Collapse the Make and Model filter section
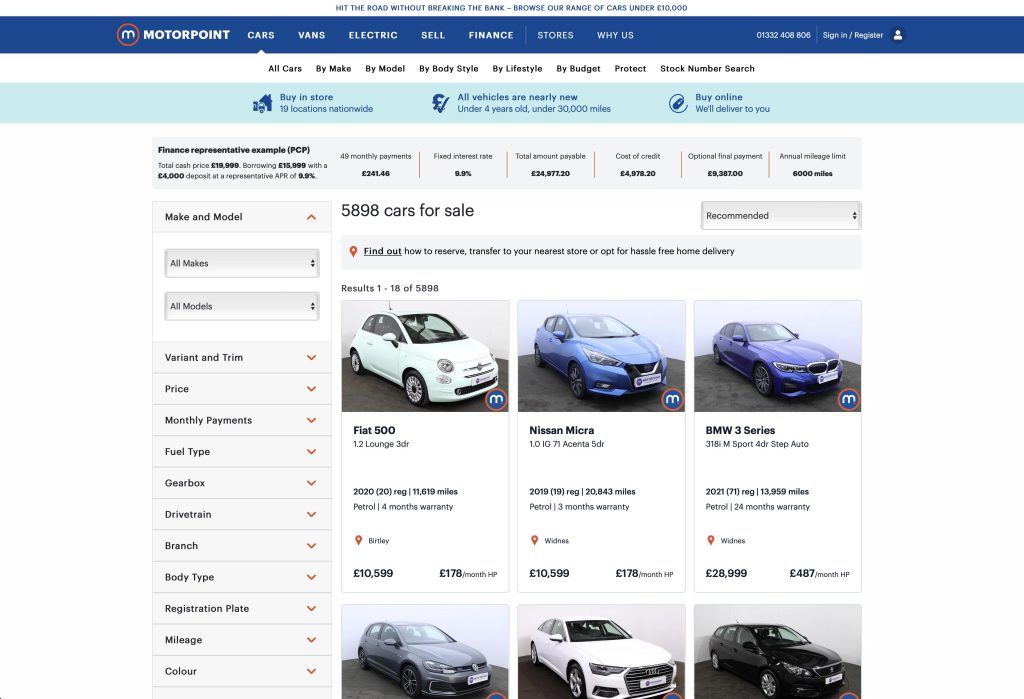 310,216
